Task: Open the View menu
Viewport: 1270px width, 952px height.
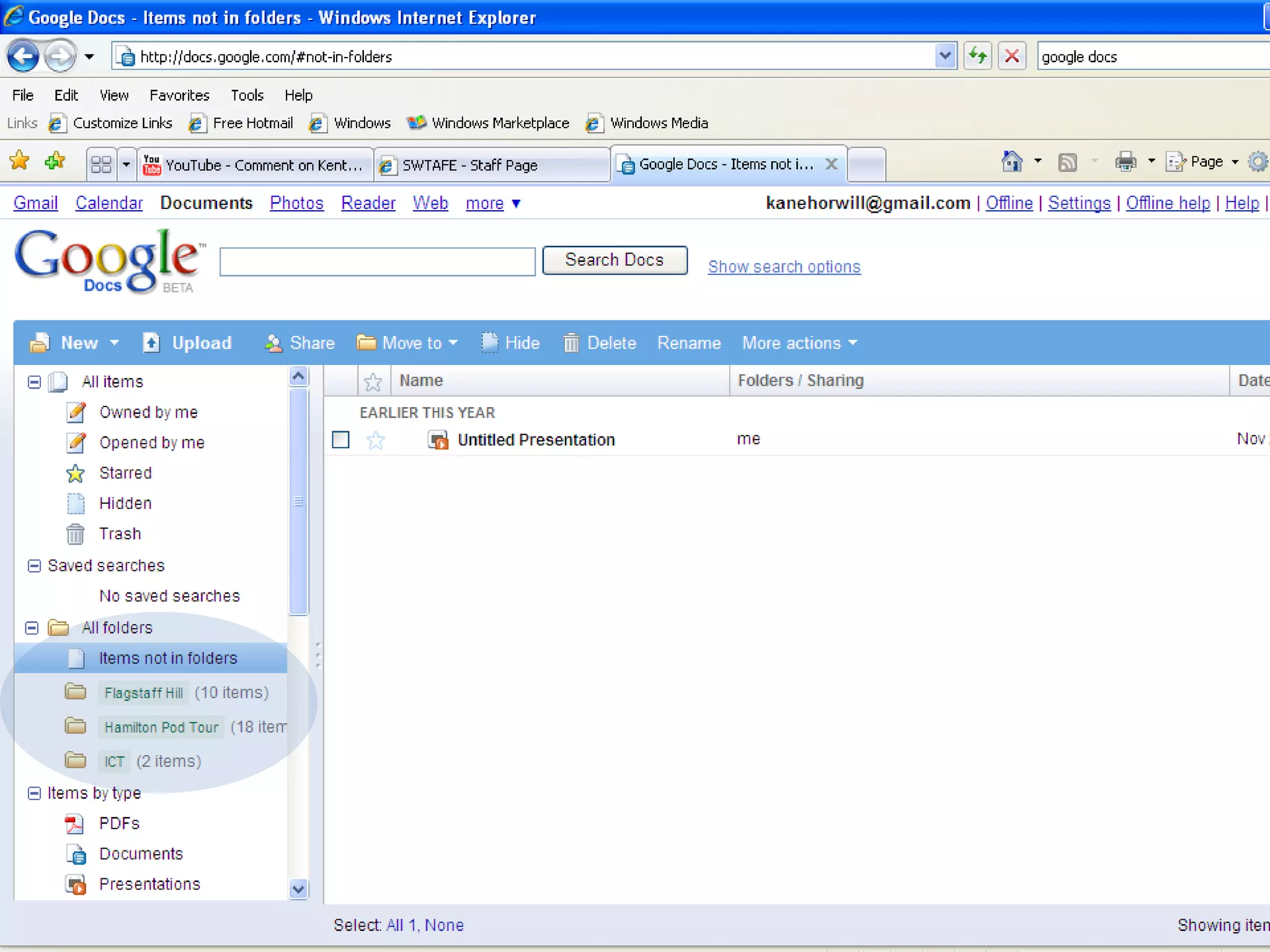Action: [114, 95]
